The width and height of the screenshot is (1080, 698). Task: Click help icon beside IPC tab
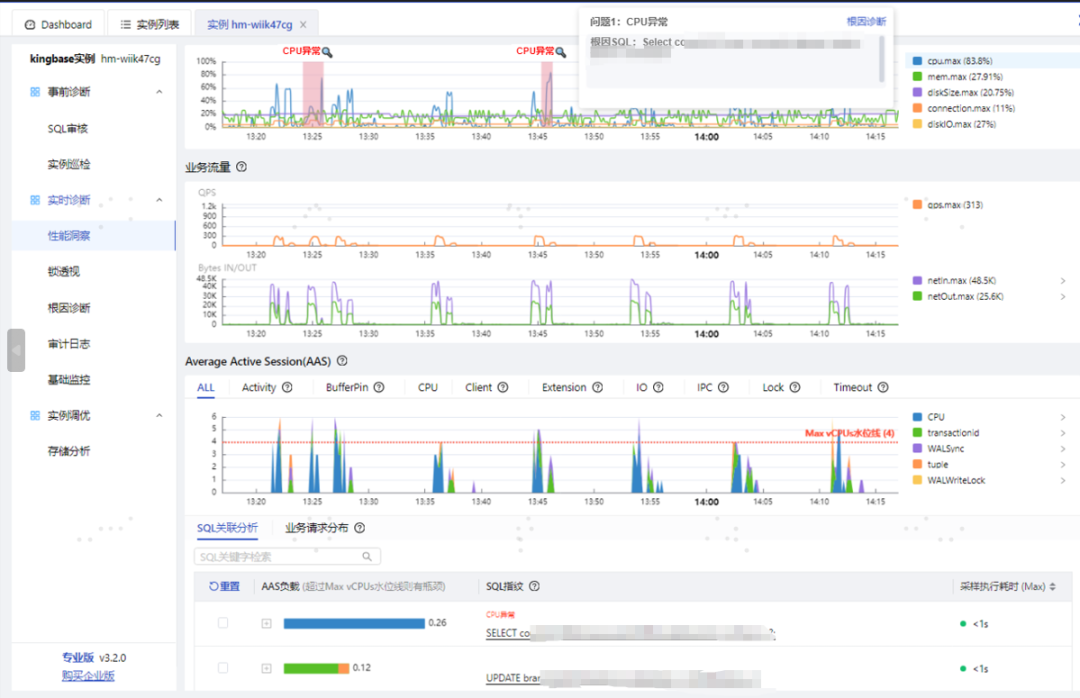(x=723, y=387)
